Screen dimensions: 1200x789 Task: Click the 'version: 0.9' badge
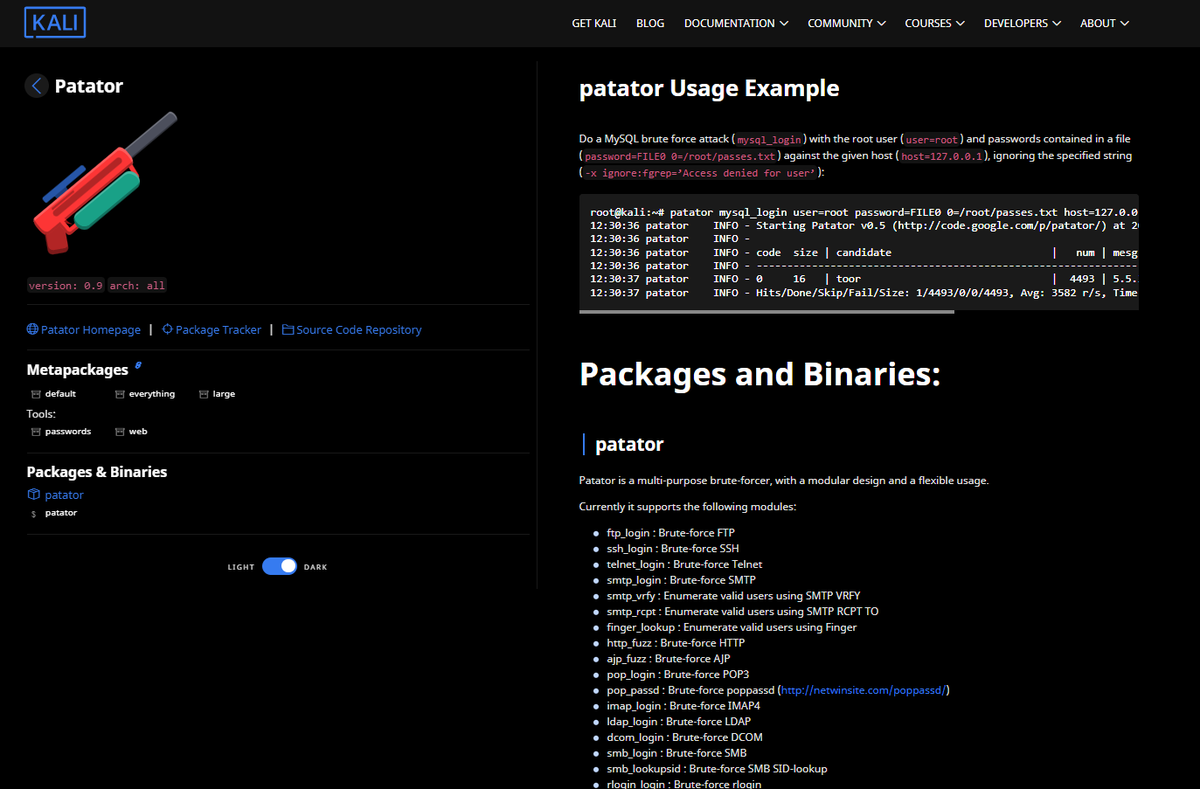point(66,286)
